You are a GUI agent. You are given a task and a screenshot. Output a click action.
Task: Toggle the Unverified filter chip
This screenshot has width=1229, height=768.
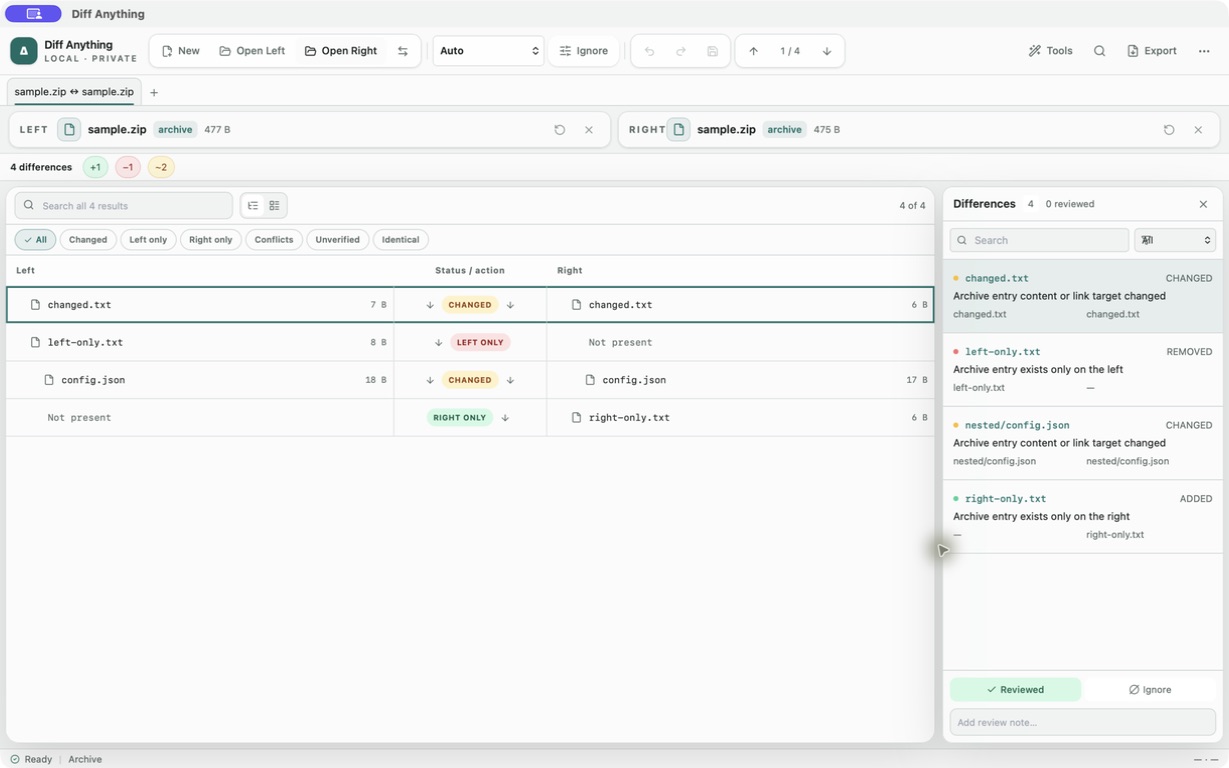pyautogui.click(x=338, y=240)
